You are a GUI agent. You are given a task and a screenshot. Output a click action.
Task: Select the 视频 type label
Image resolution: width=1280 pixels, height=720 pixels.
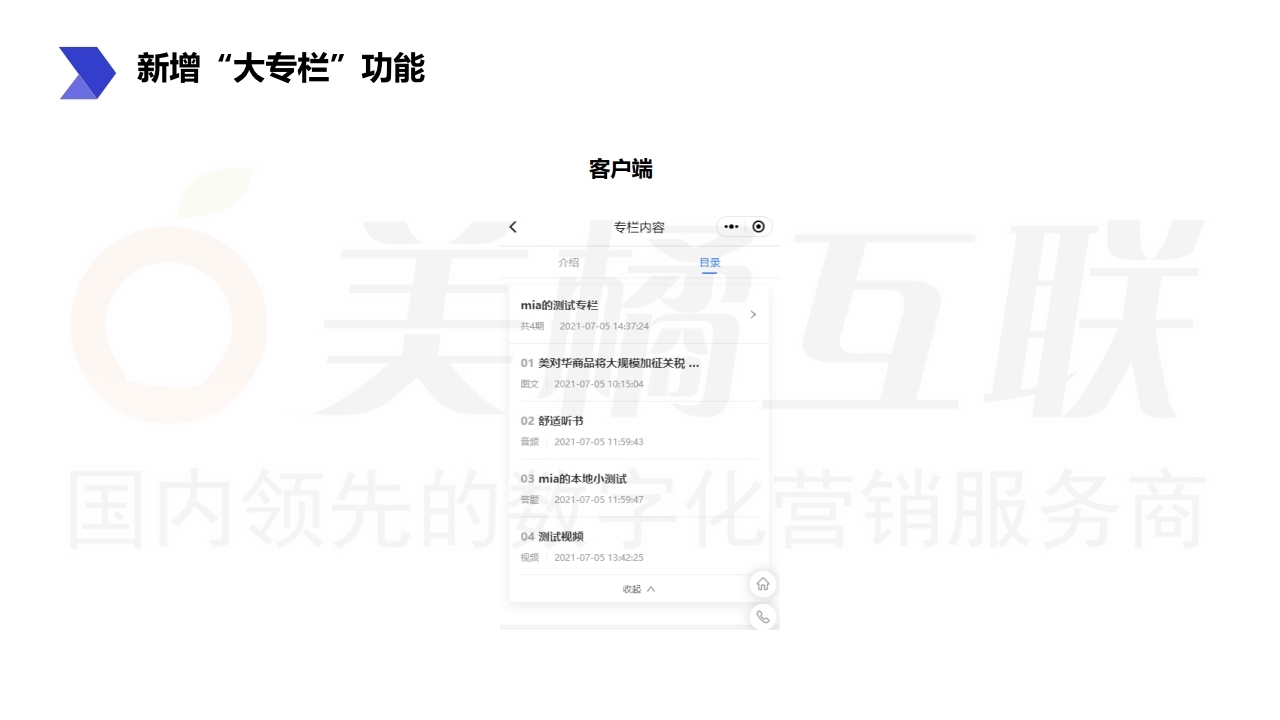pos(530,558)
